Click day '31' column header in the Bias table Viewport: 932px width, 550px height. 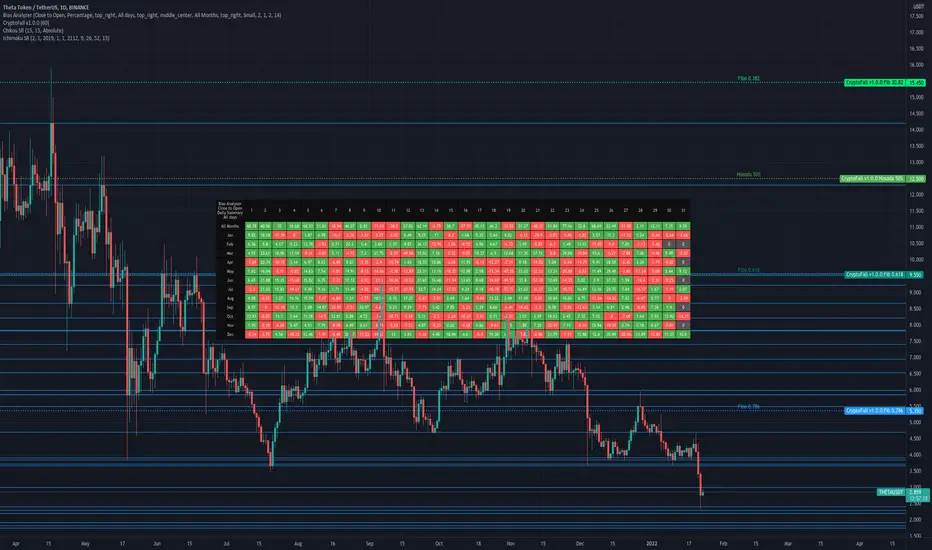683,210
